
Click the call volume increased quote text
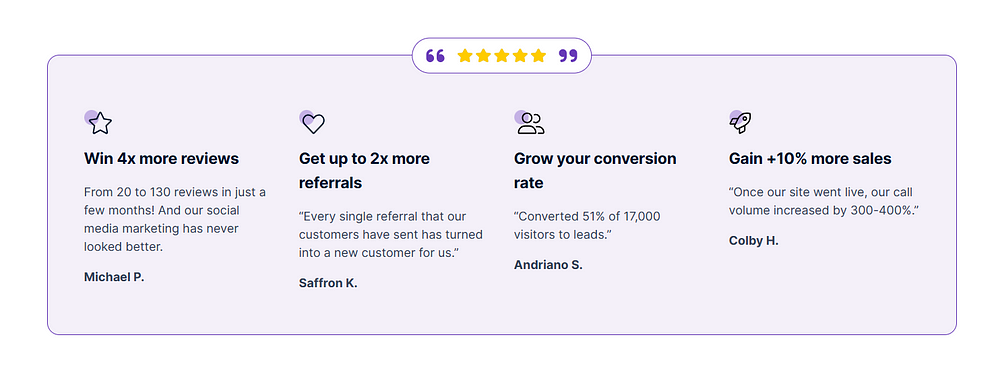pyautogui.click(x=824, y=201)
